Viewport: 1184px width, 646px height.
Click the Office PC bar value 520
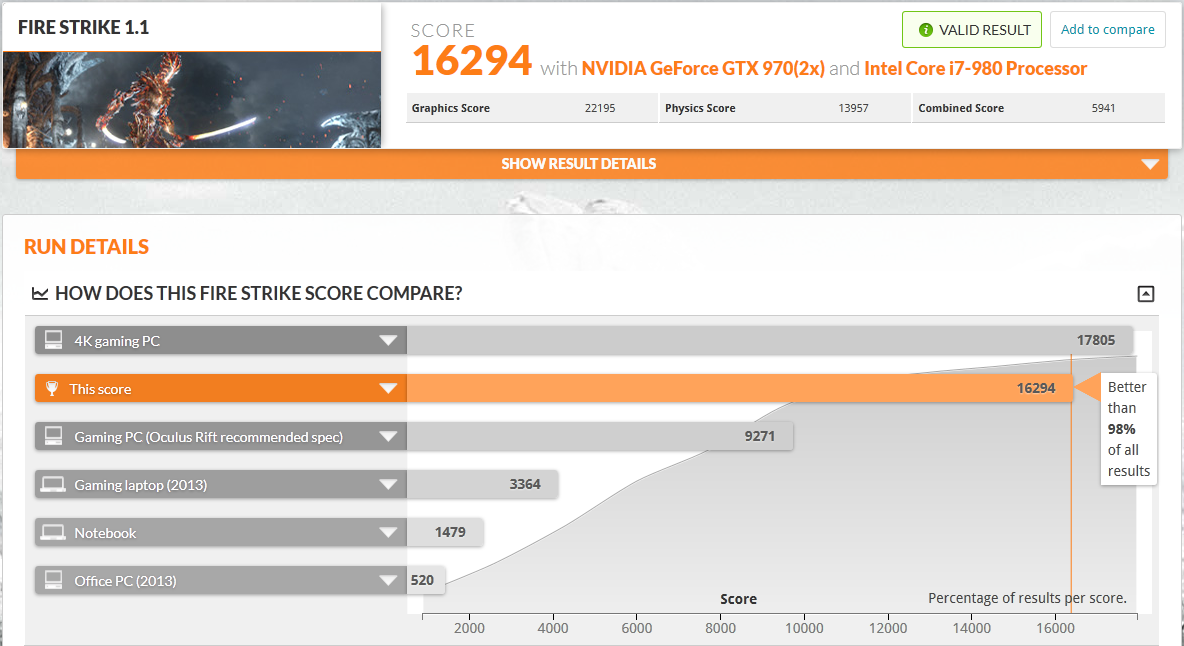(x=422, y=580)
